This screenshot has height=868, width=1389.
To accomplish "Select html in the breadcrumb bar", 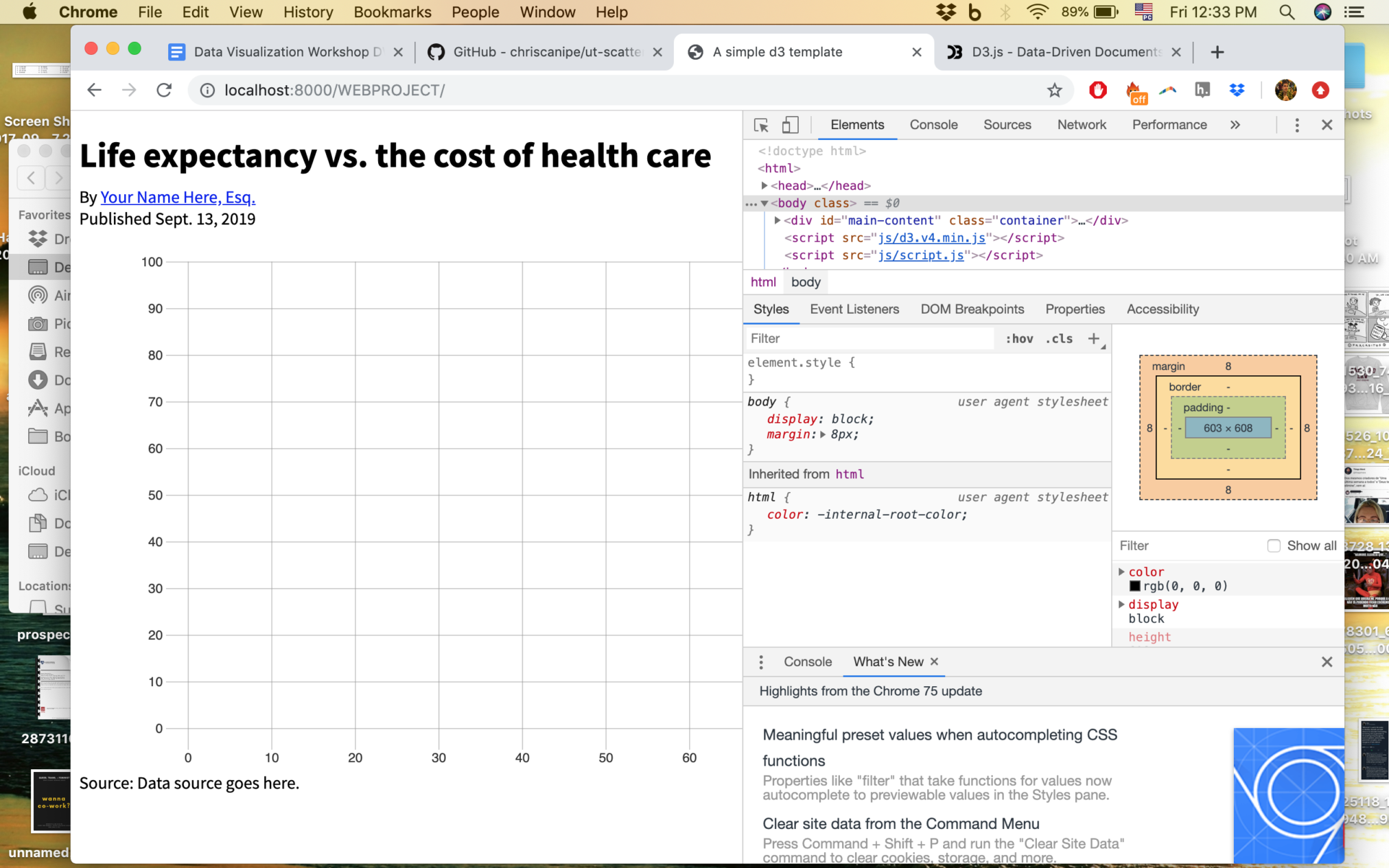I will tap(763, 282).
